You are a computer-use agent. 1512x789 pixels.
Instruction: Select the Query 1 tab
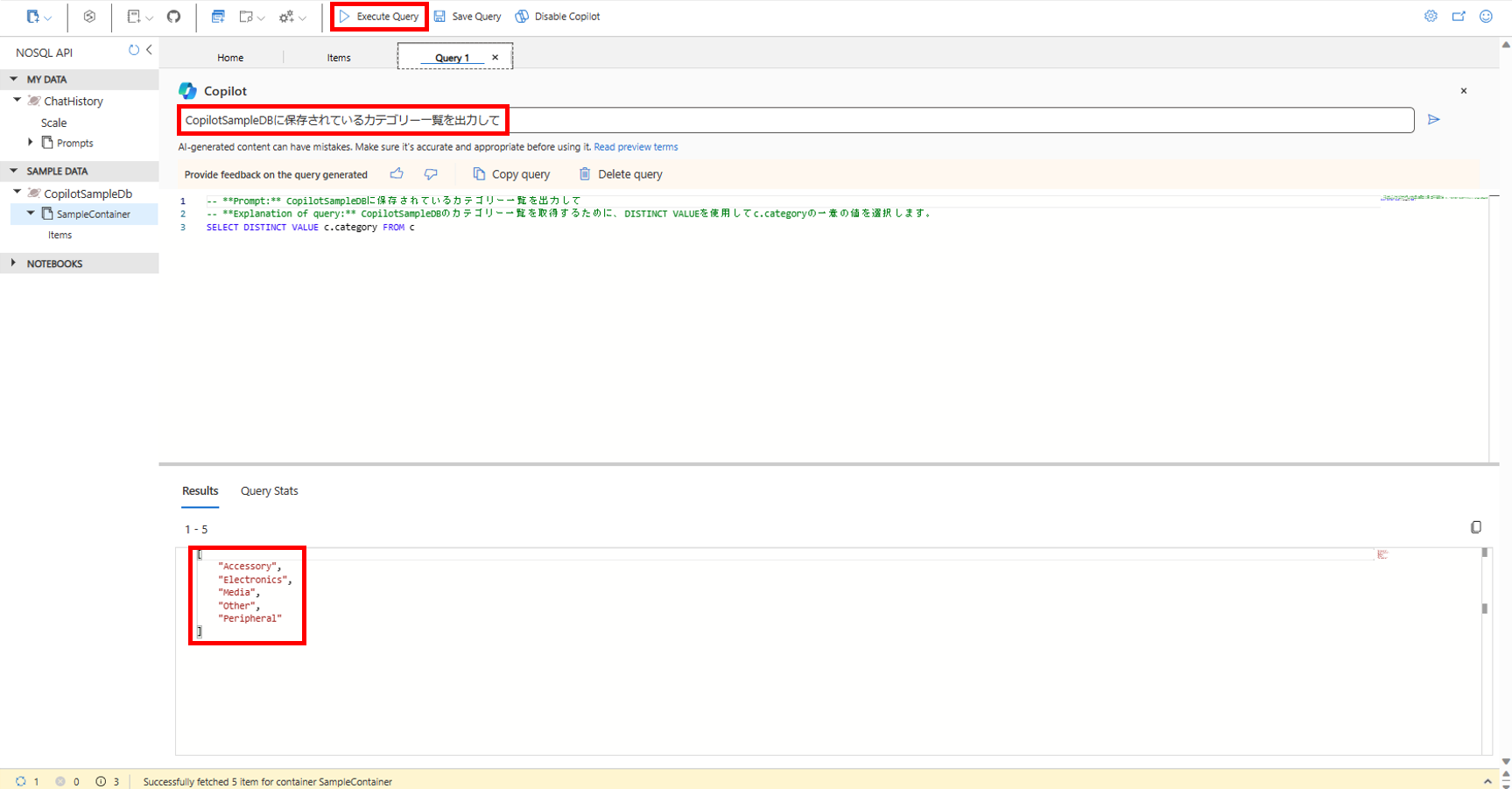click(x=452, y=58)
